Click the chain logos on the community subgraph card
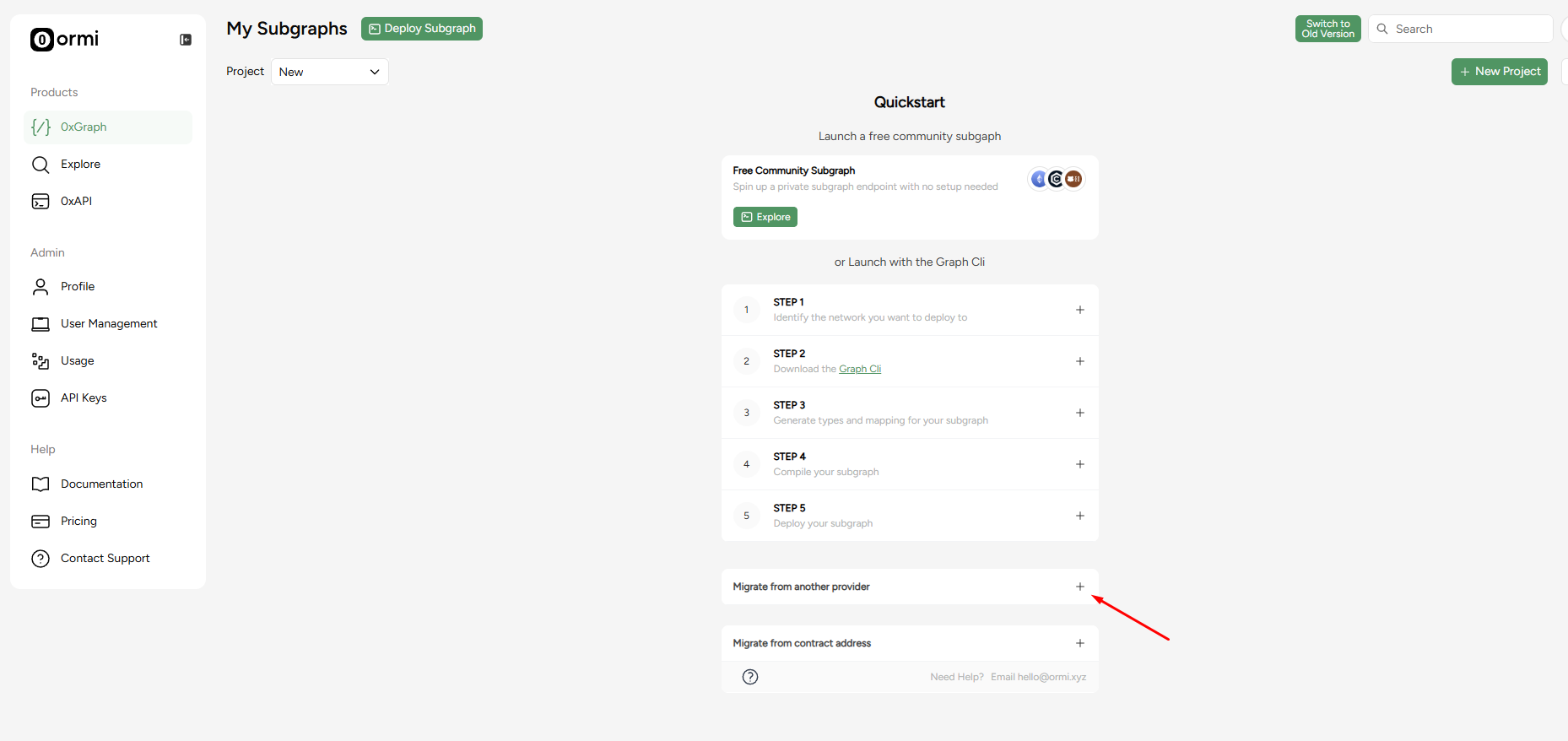Screen dimensions: 1568x741 click(x=1057, y=179)
